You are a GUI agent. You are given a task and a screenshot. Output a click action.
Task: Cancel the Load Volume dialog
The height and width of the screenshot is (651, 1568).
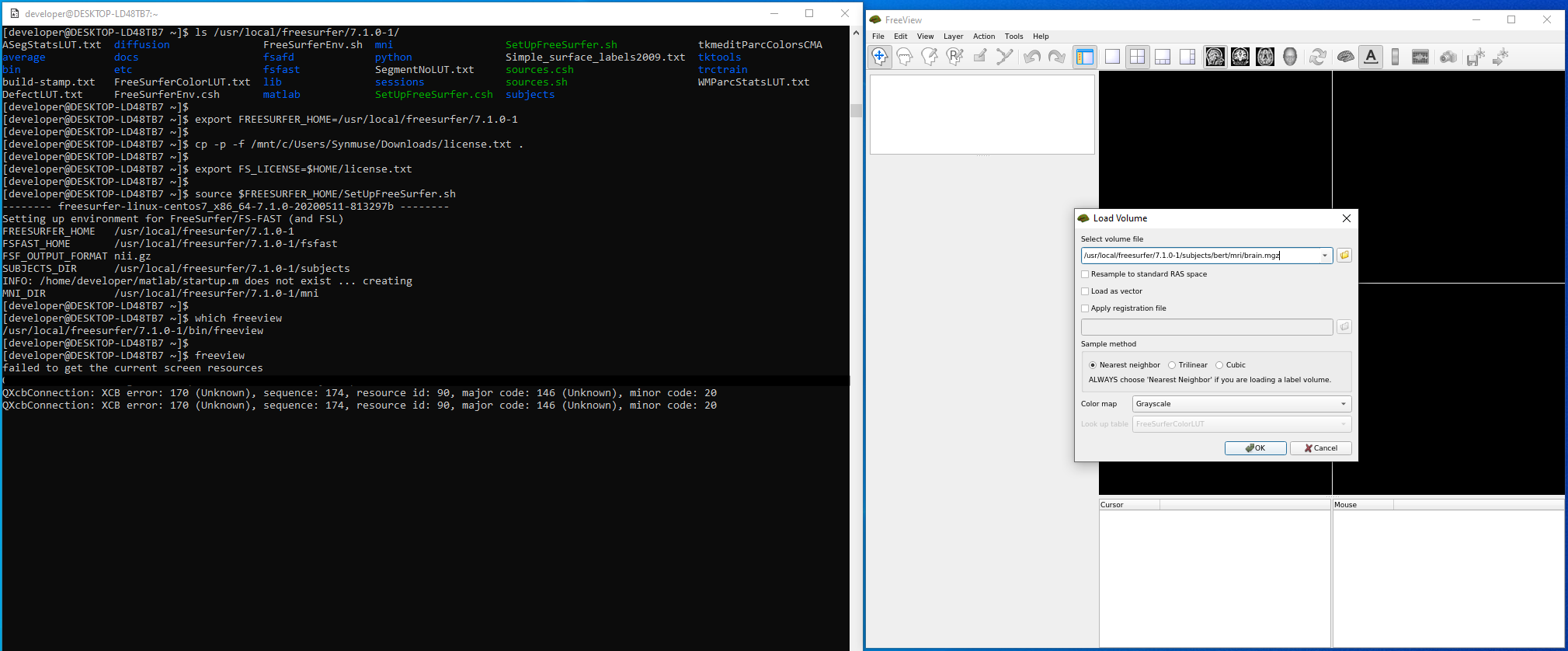pyautogui.click(x=1320, y=448)
